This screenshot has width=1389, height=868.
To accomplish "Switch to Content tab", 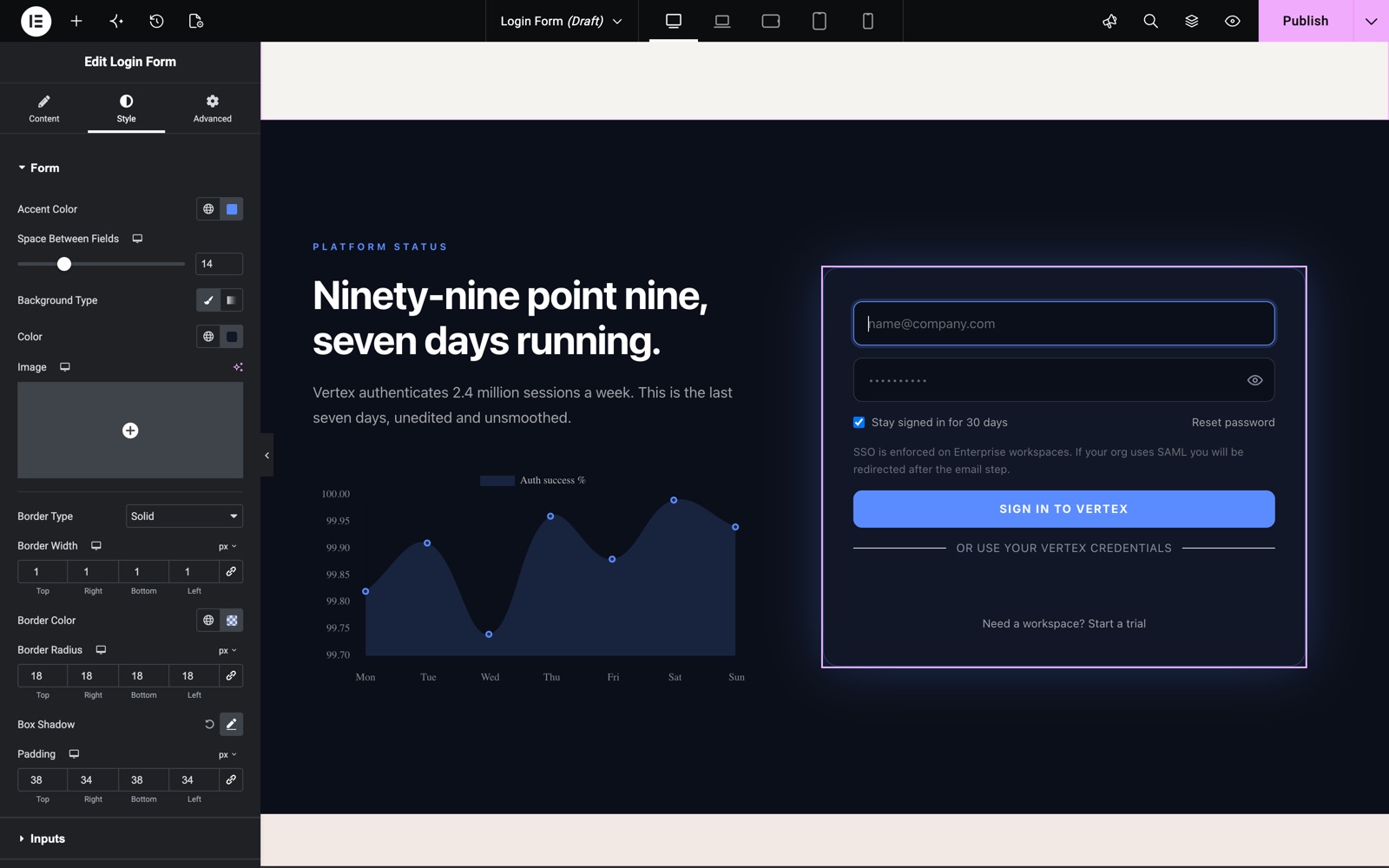I will pos(44,108).
